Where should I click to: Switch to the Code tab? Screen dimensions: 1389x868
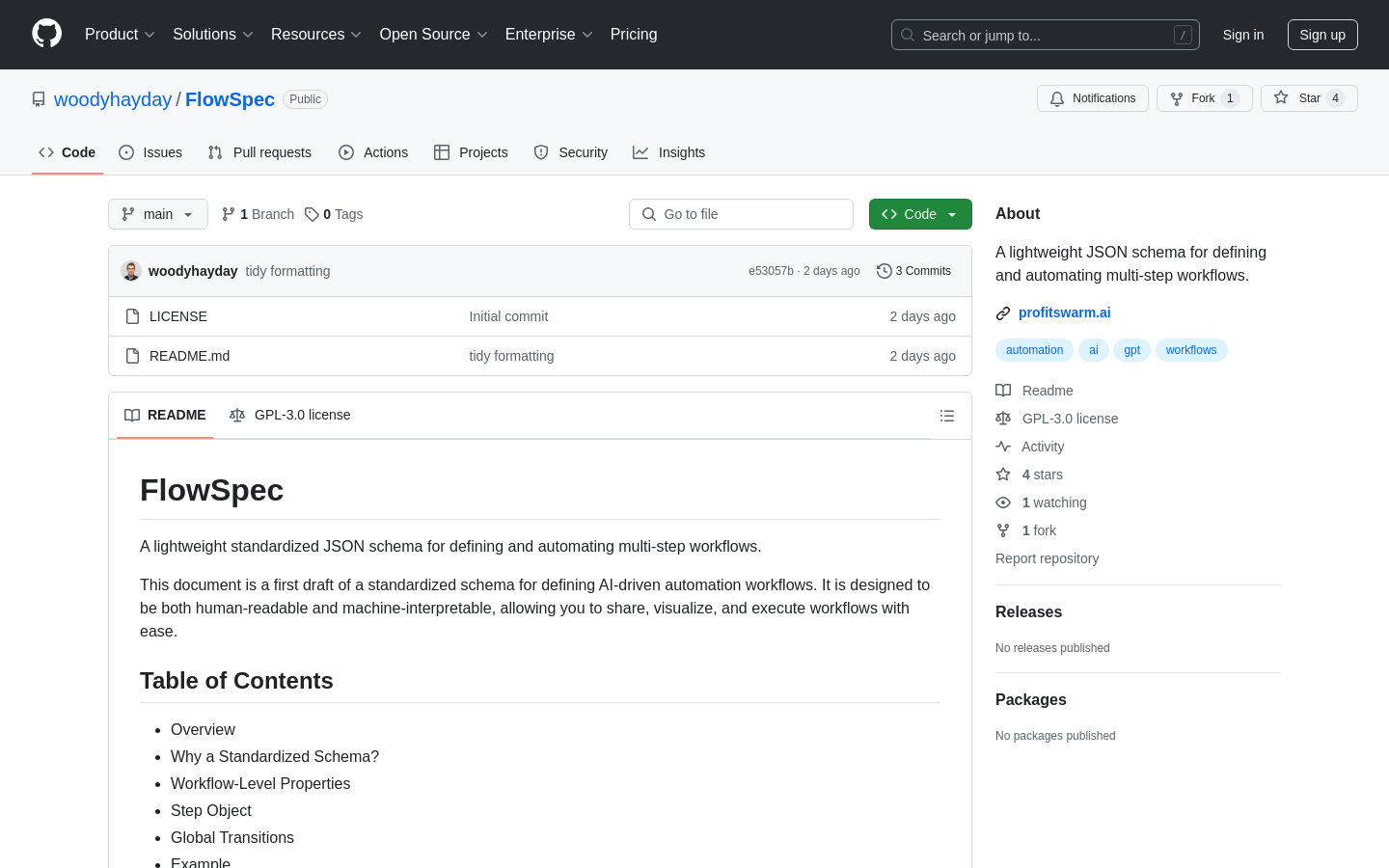pyautogui.click(x=68, y=152)
